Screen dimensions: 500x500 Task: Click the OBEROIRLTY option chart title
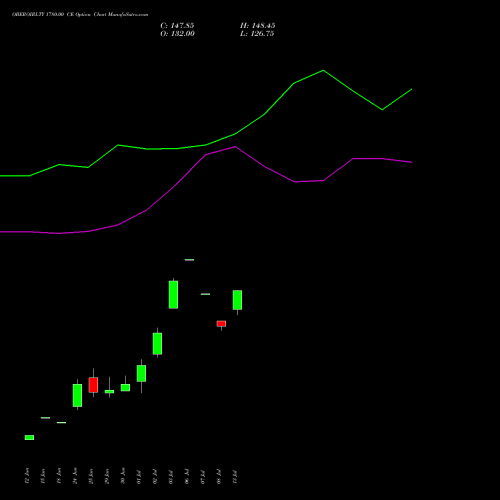(80, 15)
